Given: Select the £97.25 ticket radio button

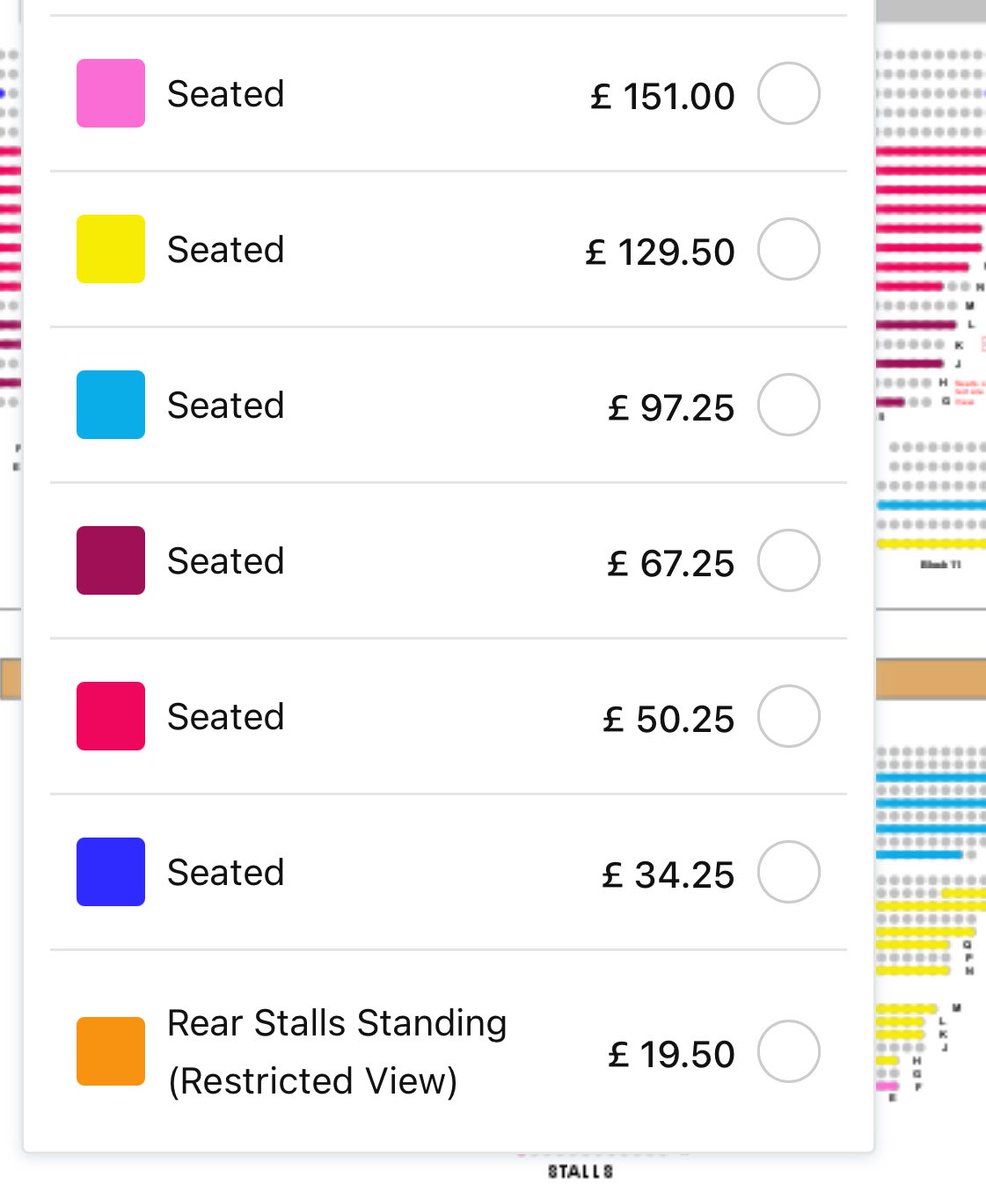Looking at the screenshot, I should pyautogui.click(x=788, y=405).
